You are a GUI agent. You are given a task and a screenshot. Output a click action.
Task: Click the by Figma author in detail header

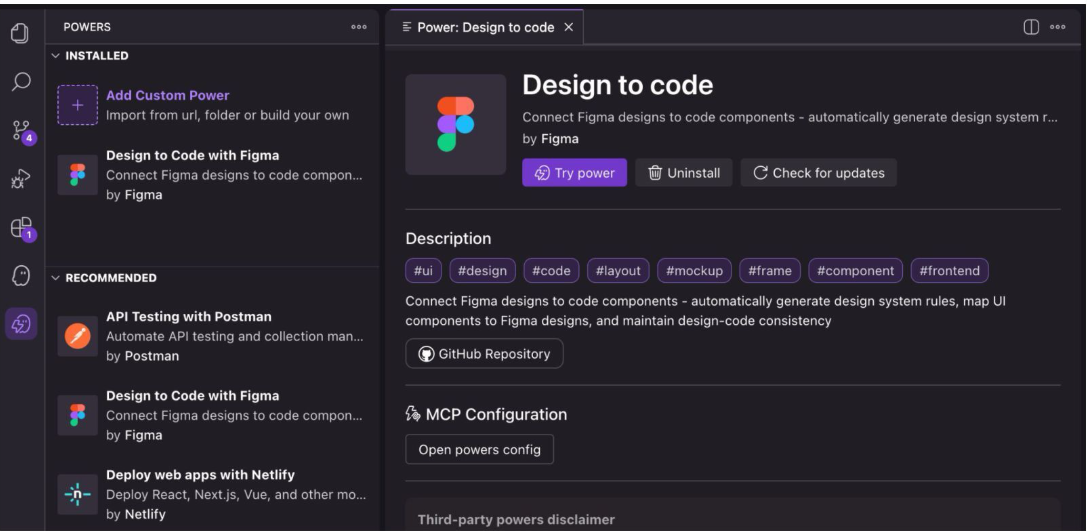tap(550, 139)
